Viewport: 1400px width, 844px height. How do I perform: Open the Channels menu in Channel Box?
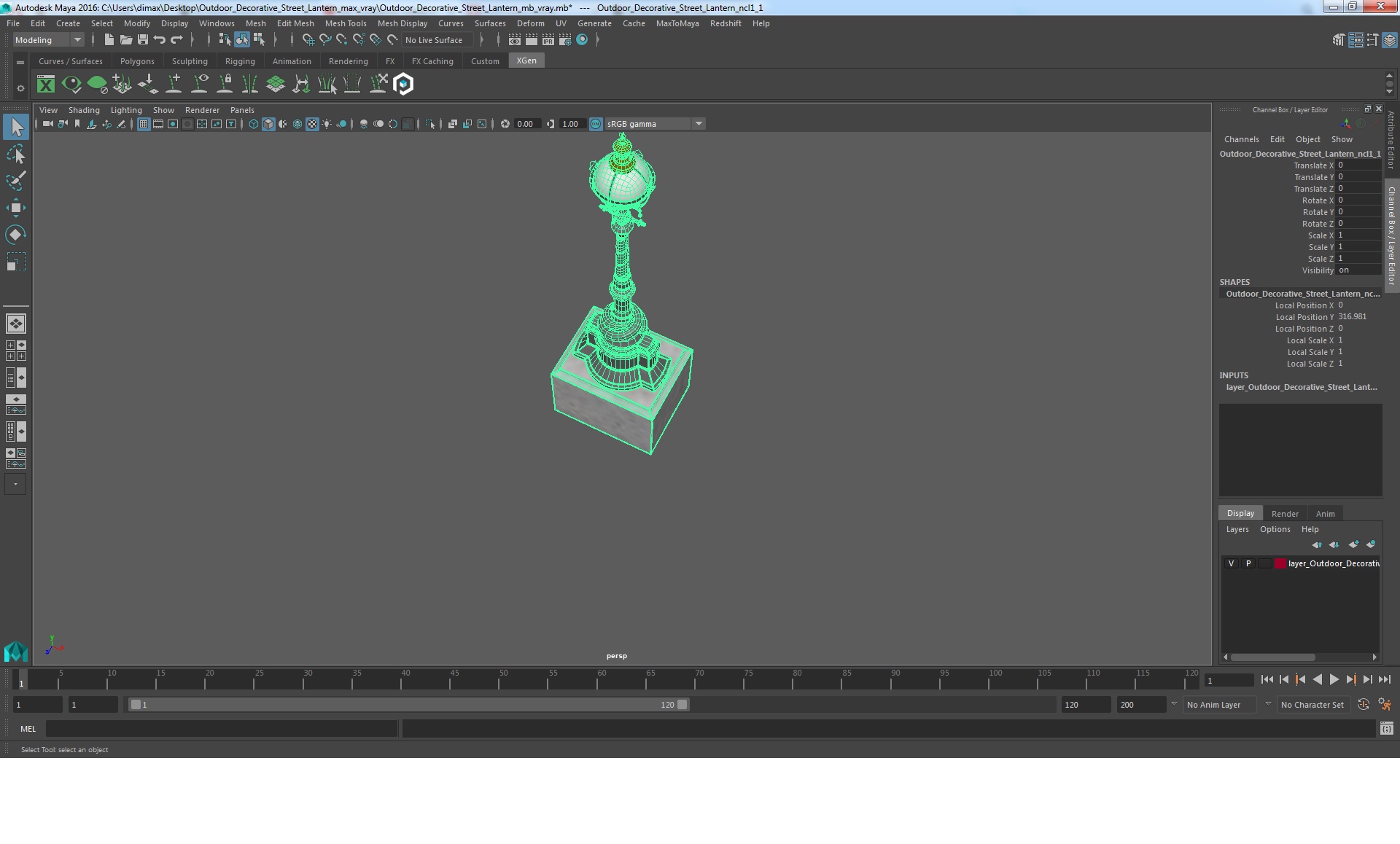click(1241, 139)
